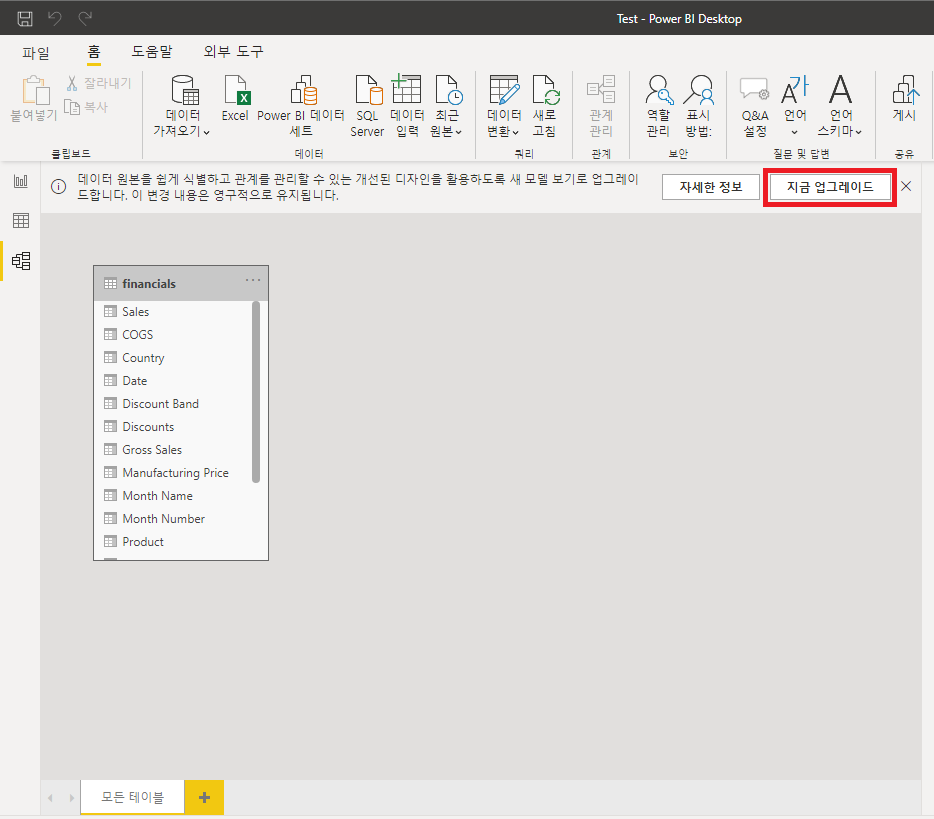Select the 모든 테이블 layout tab
The height and width of the screenshot is (819, 934).
click(132, 796)
